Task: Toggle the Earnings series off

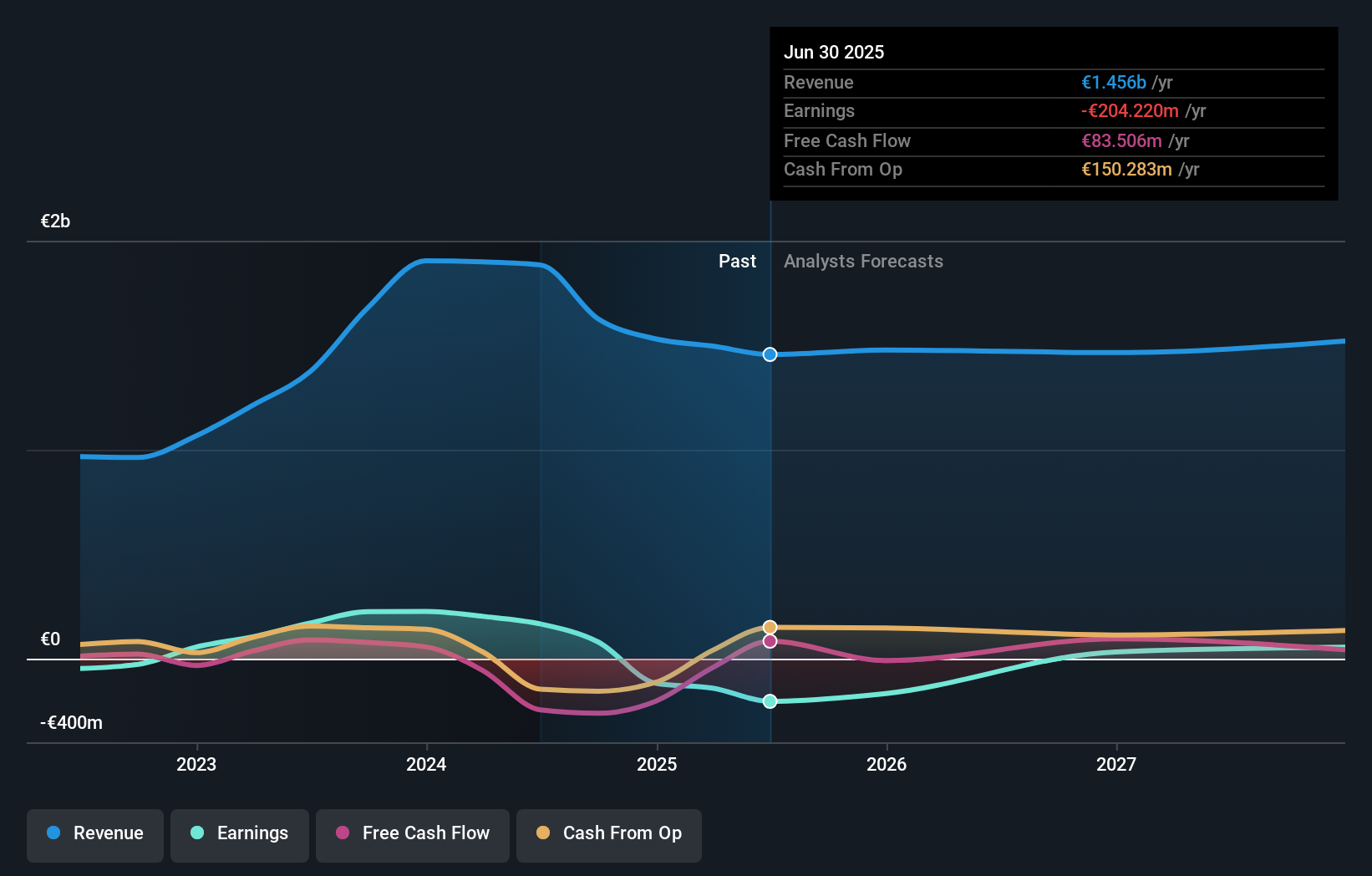Action: [239, 833]
